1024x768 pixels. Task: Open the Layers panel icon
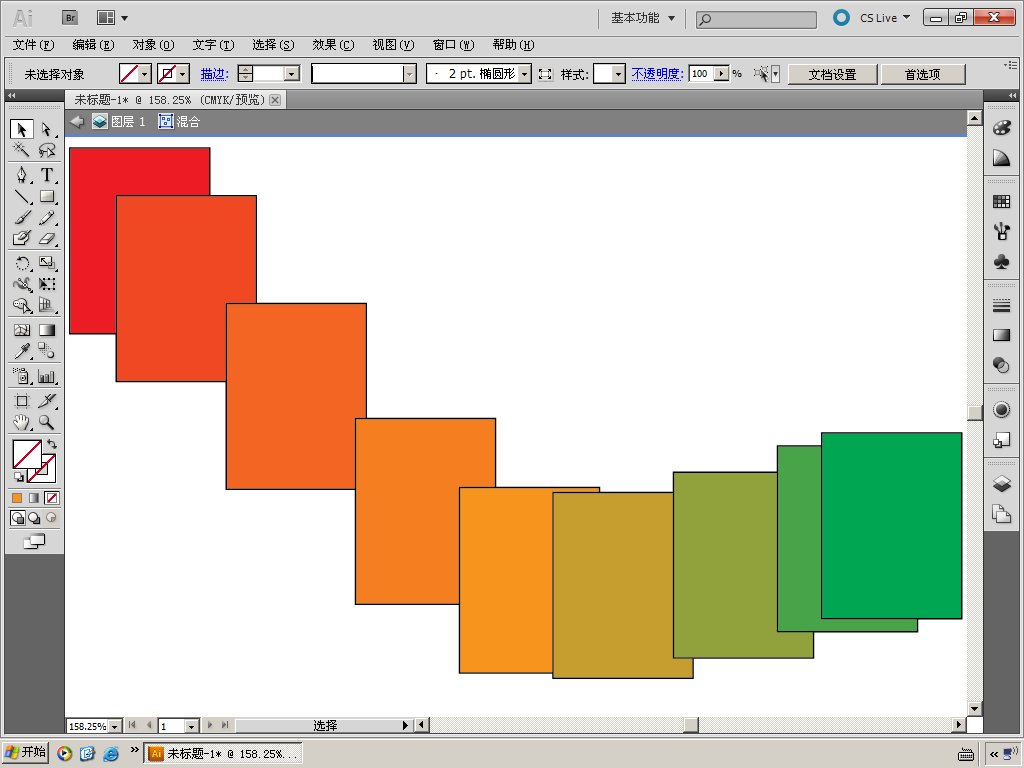point(1001,484)
